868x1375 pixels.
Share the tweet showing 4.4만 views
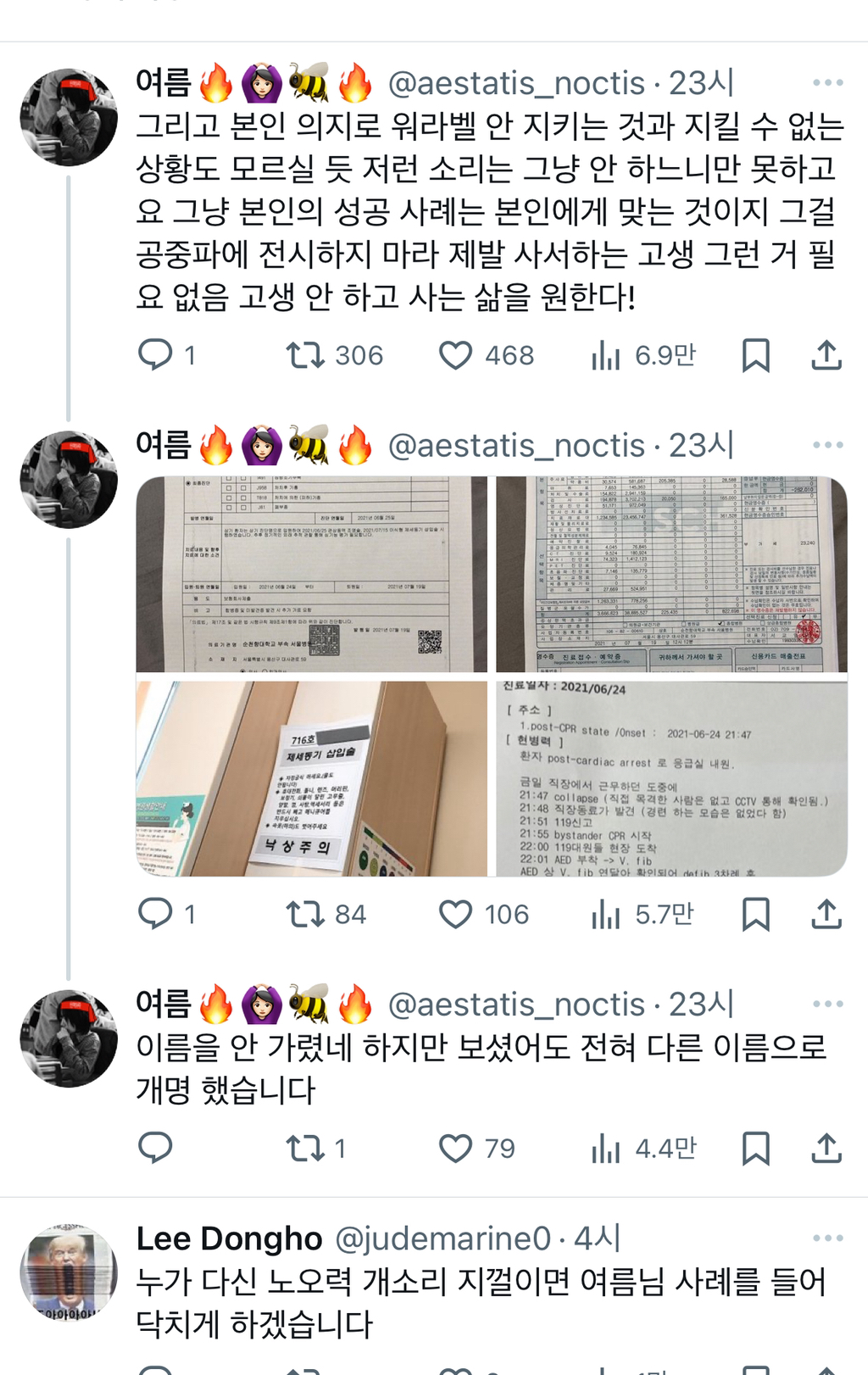pyautogui.click(x=826, y=1148)
